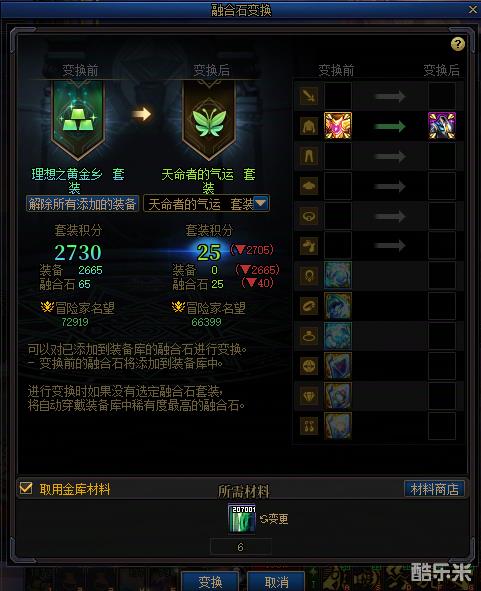Image resolution: width=481 pixels, height=591 pixels.
Task: Click the 207001 required material thumbnail
Action: pyautogui.click(x=242, y=518)
